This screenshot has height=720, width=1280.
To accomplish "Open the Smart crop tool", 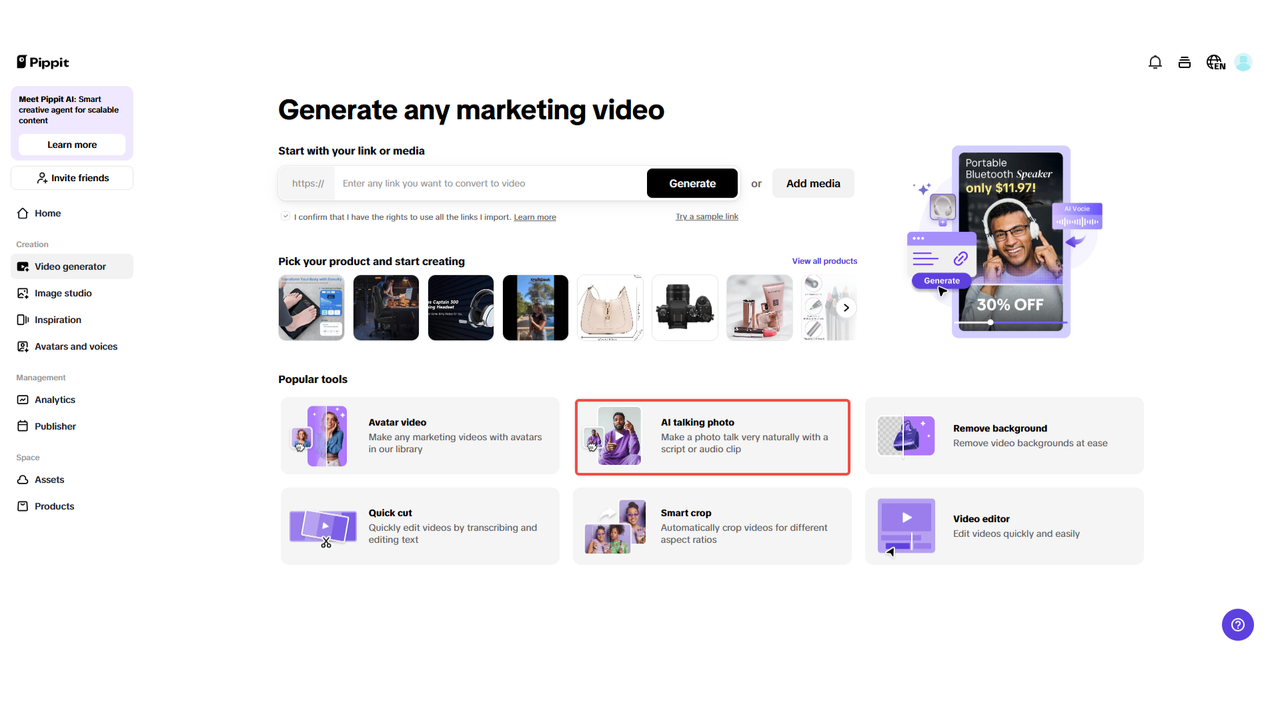I will [x=712, y=526].
